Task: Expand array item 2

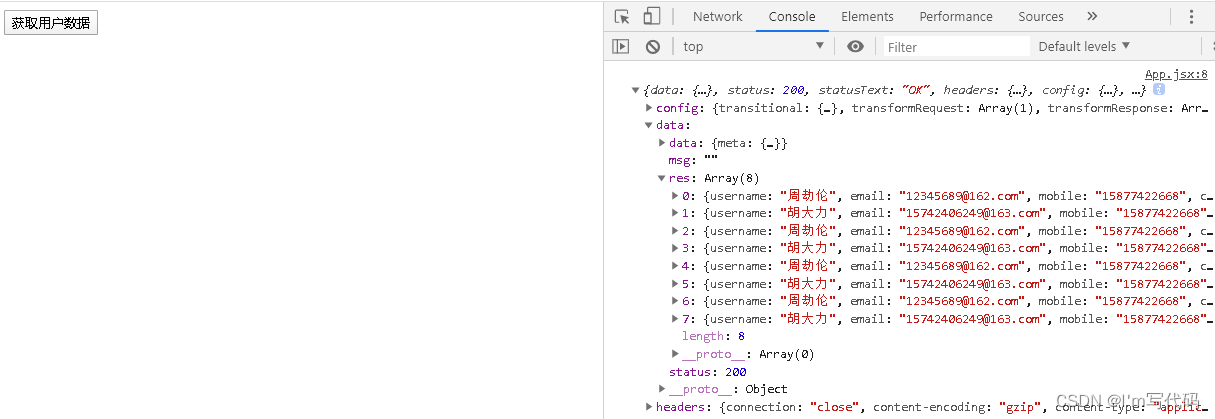Action: click(675, 231)
